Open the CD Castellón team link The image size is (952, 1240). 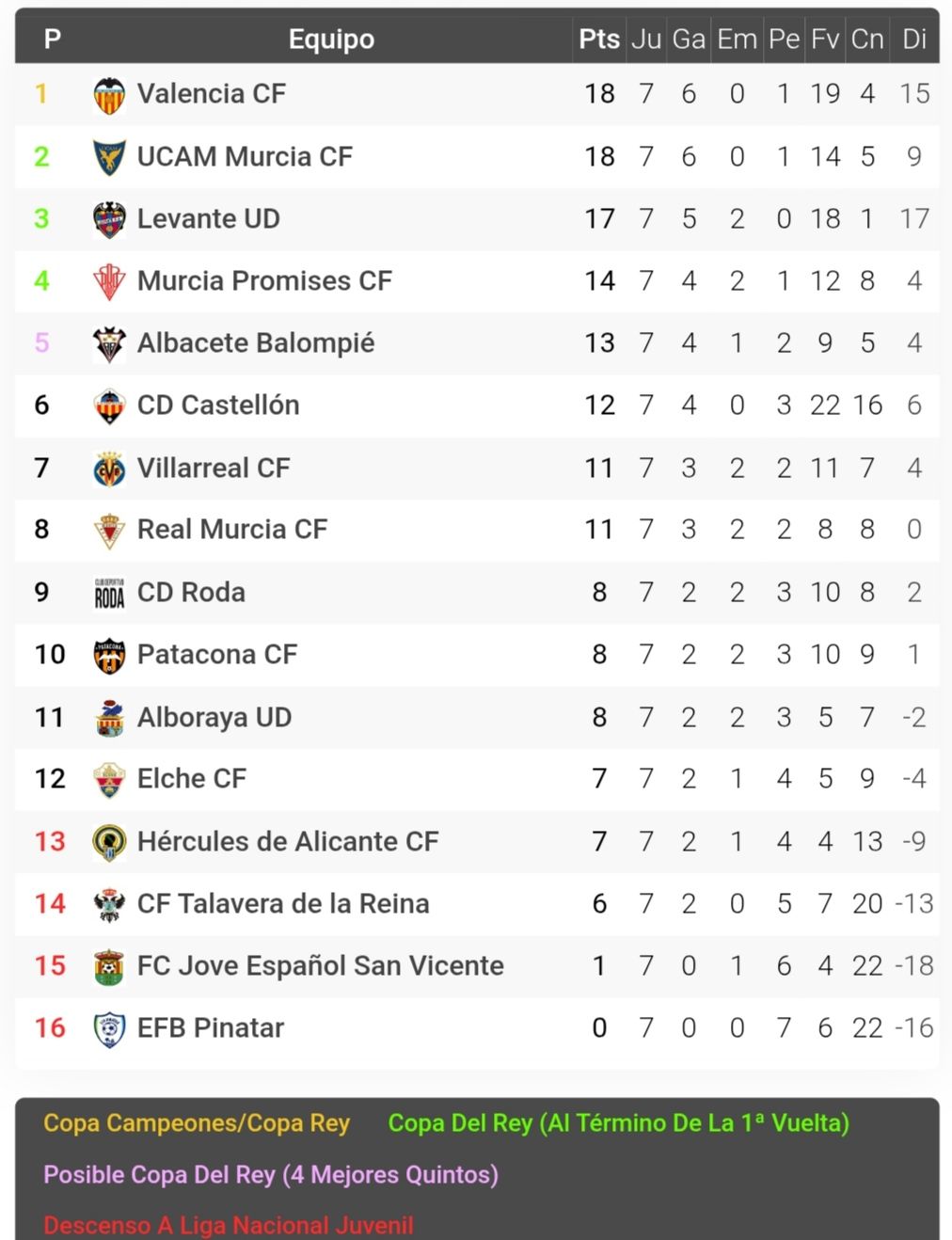218,405
